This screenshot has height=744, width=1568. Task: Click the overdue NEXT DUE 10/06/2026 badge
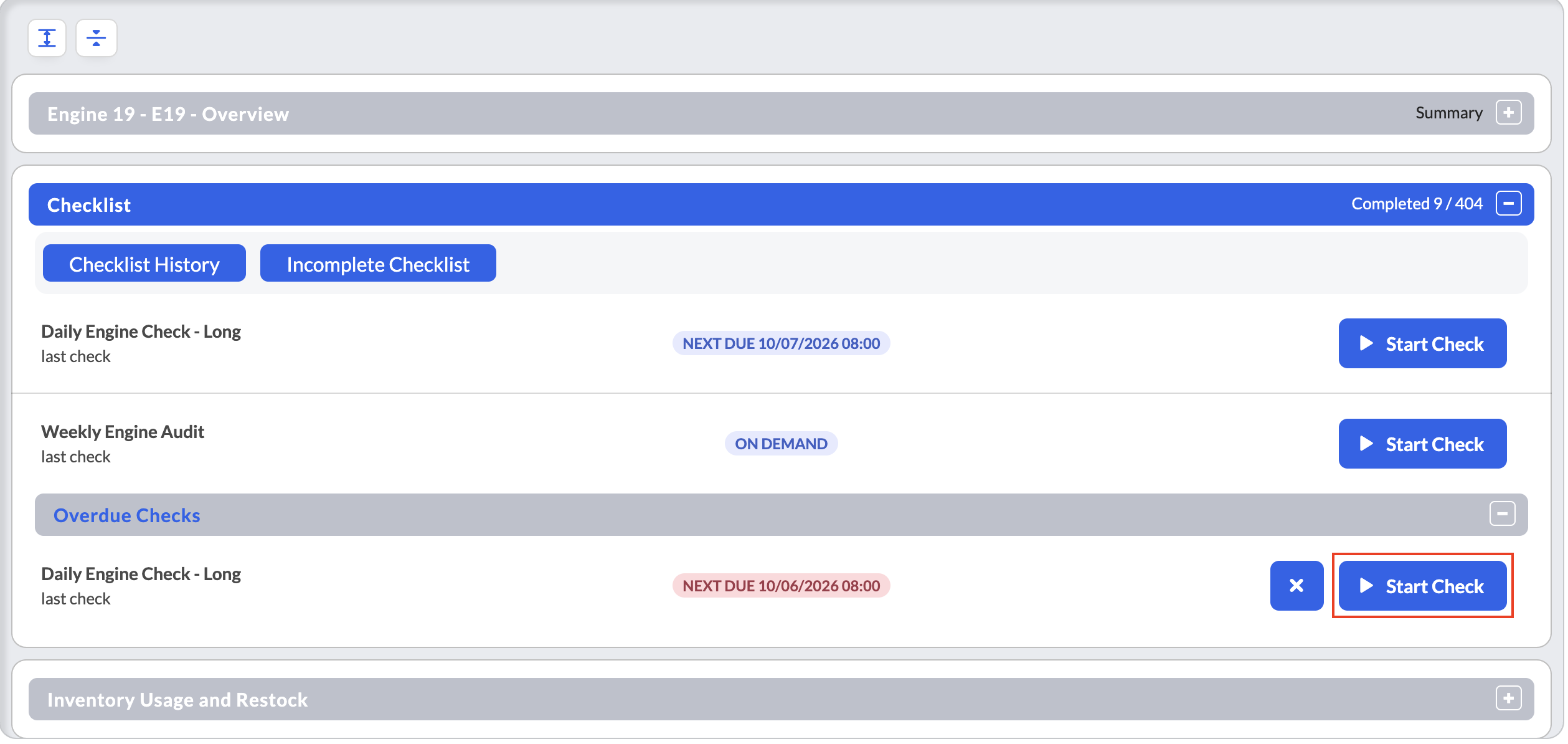pyautogui.click(x=781, y=586)
